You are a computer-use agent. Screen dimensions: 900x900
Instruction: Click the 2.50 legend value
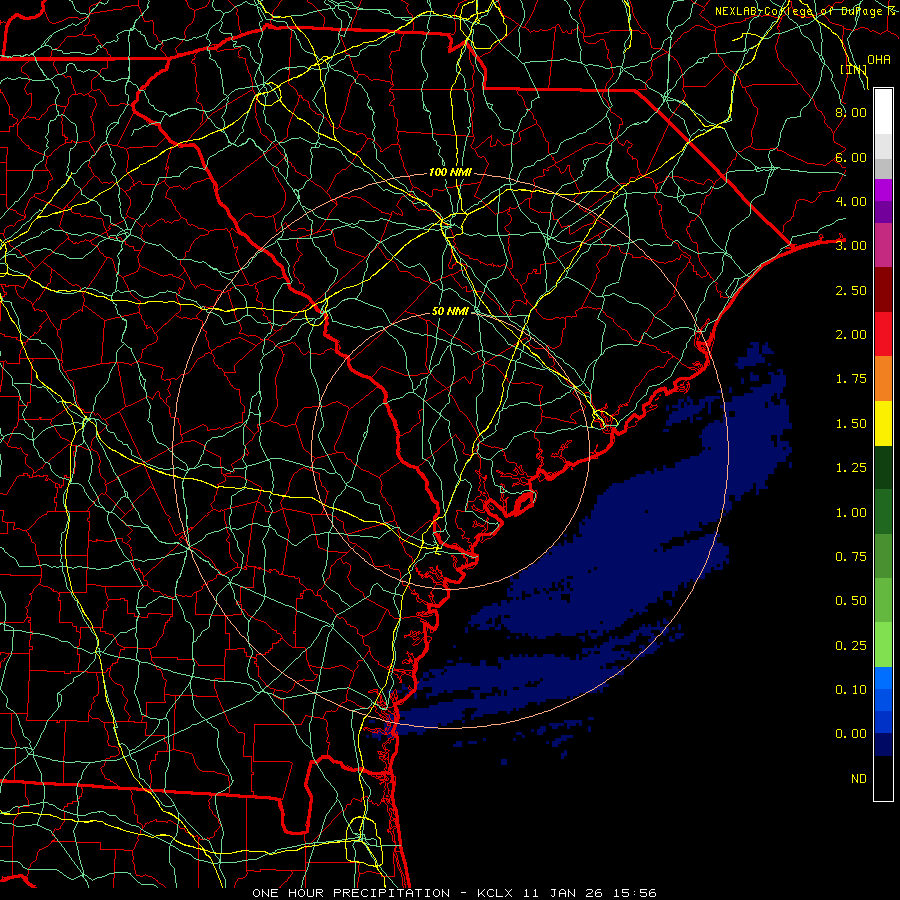851,290
